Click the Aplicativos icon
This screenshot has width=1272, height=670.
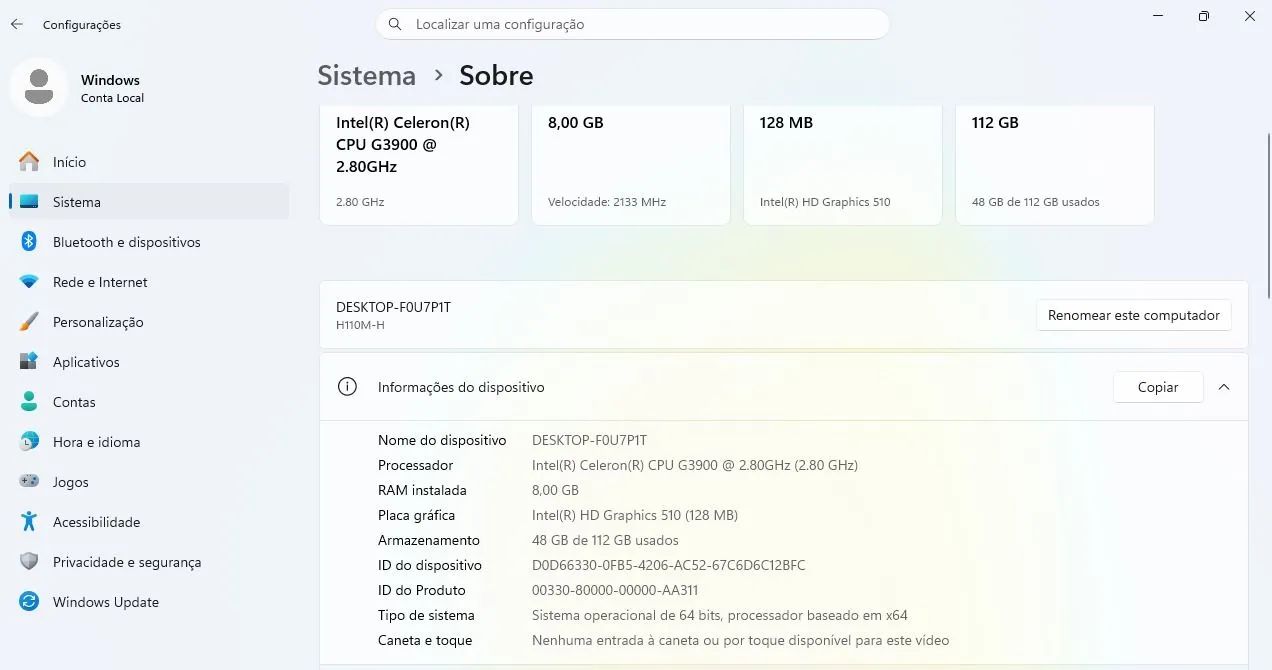(x=29, y=362)
